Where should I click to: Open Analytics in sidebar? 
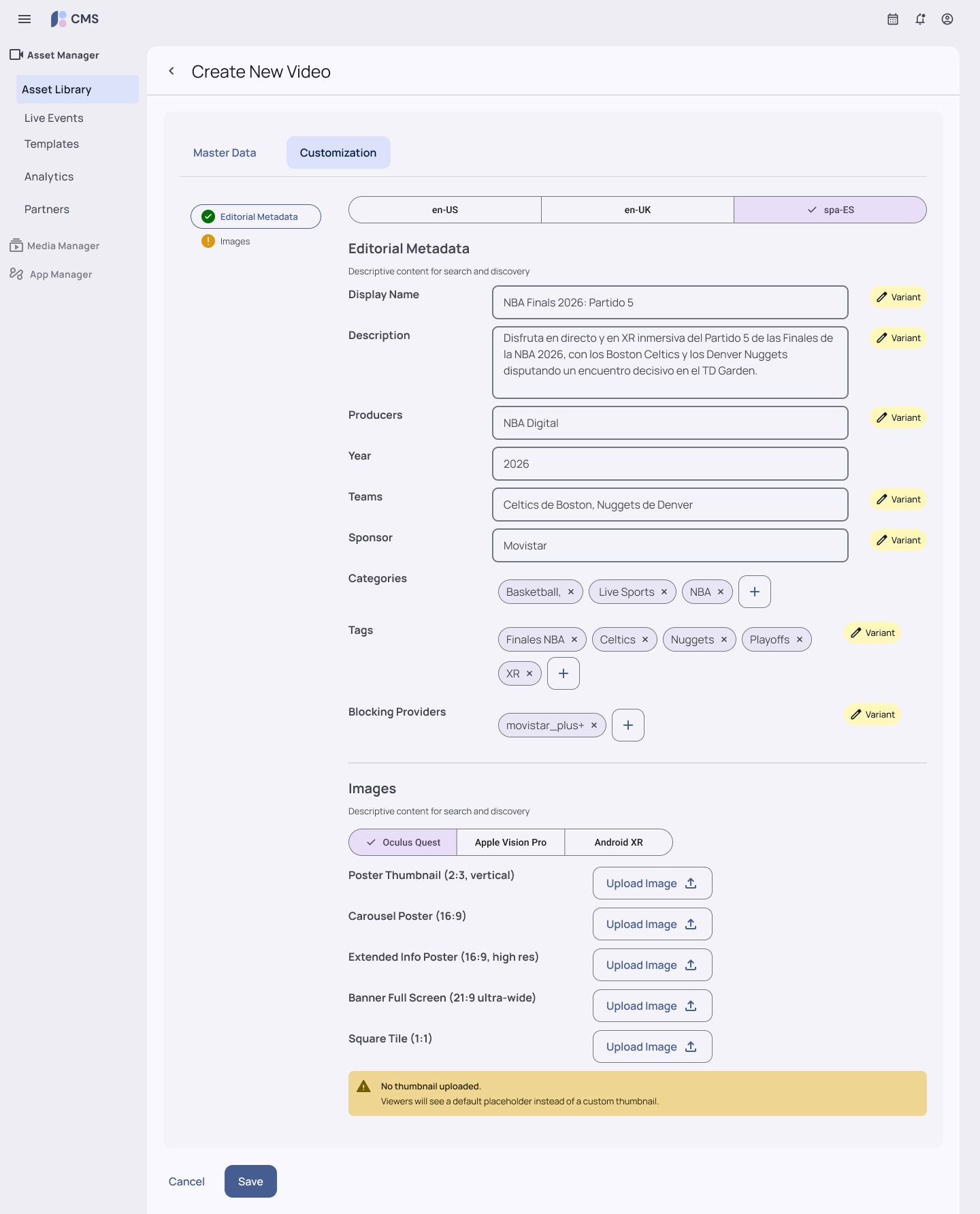coord(49,176)
